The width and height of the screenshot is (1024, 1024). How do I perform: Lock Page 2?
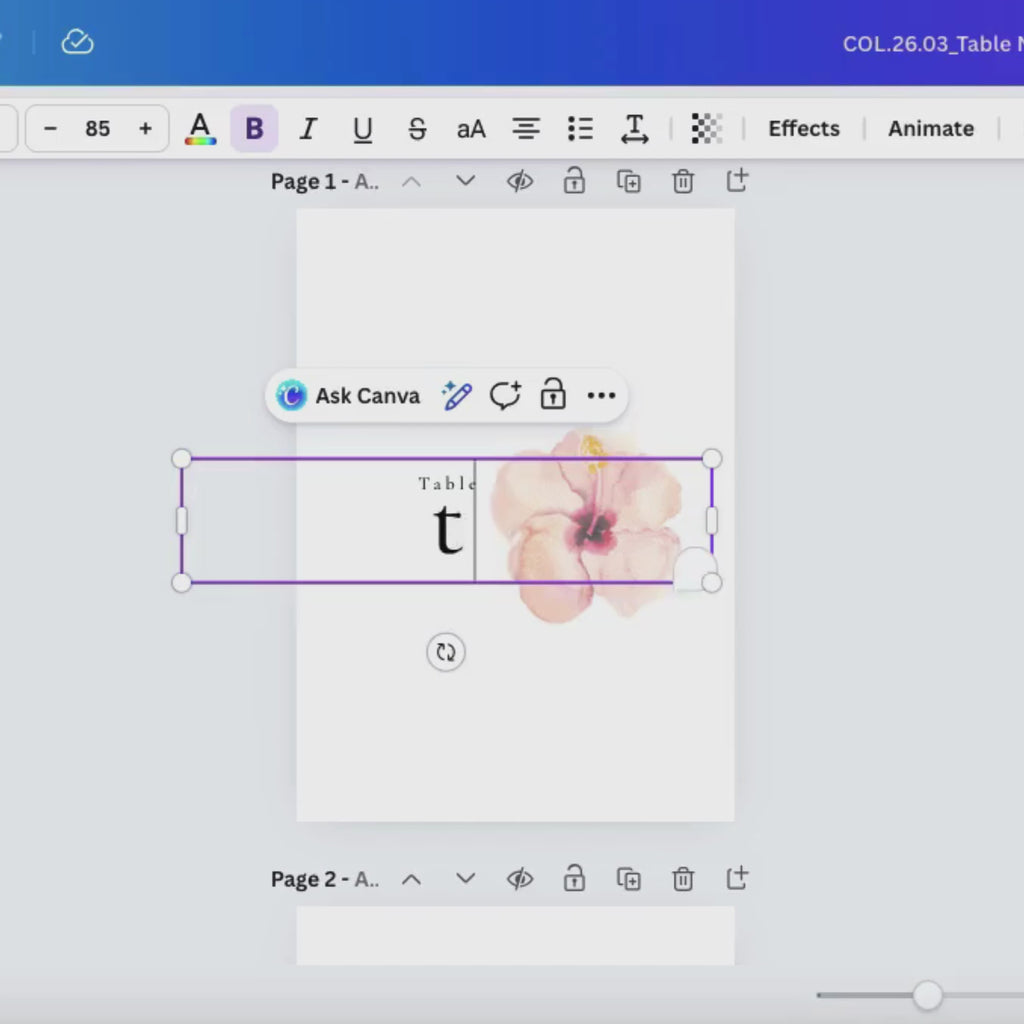[574, 878]
